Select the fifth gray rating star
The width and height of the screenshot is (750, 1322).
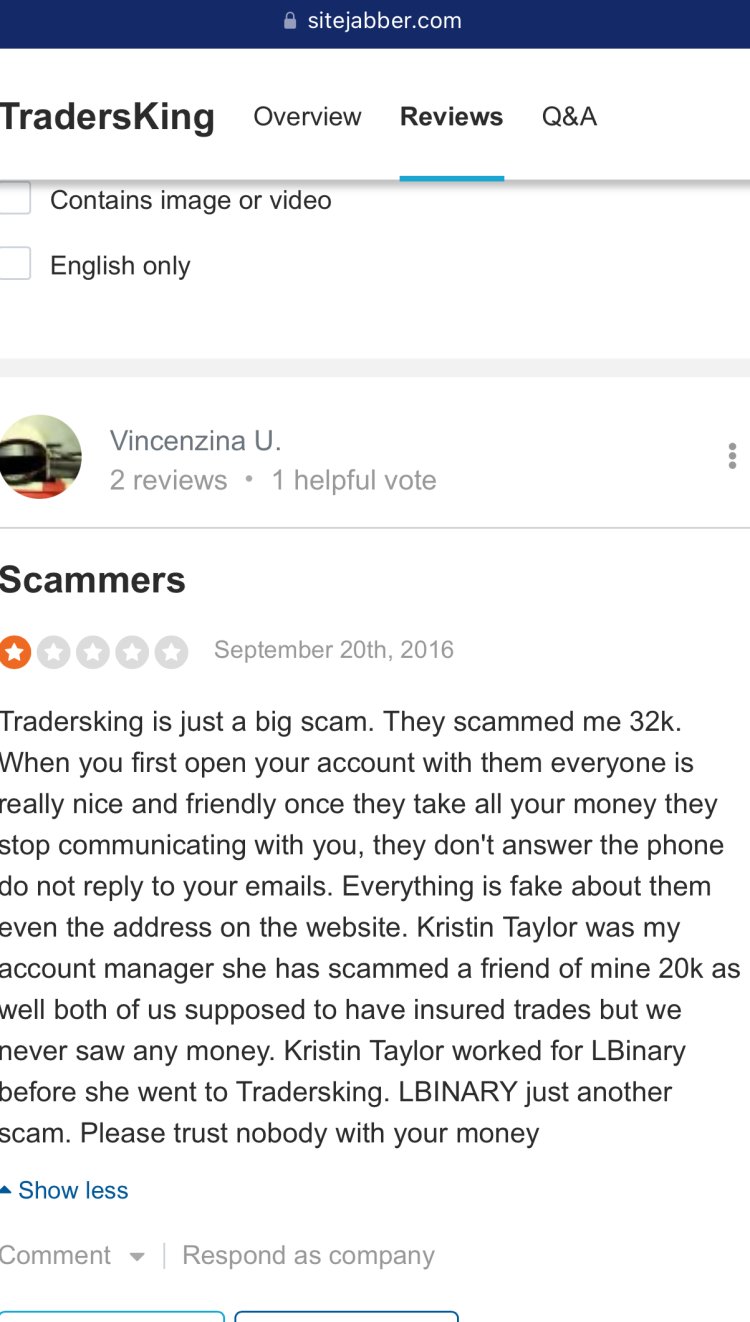172,652
